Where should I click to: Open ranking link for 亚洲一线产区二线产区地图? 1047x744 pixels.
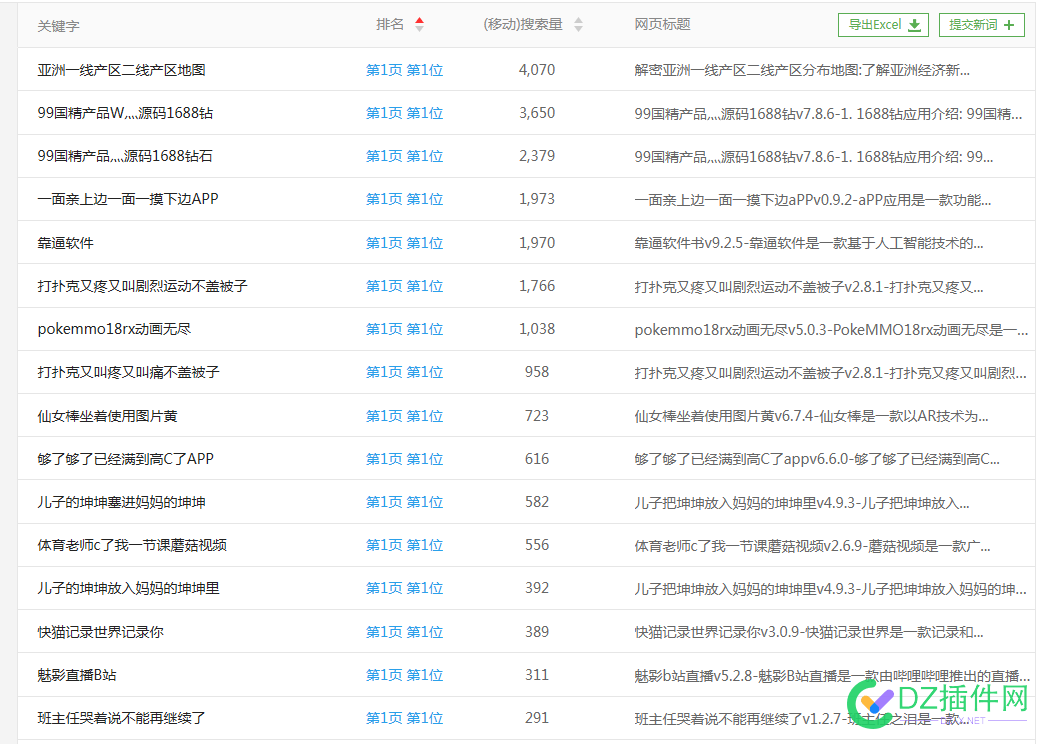coord(404,70)
